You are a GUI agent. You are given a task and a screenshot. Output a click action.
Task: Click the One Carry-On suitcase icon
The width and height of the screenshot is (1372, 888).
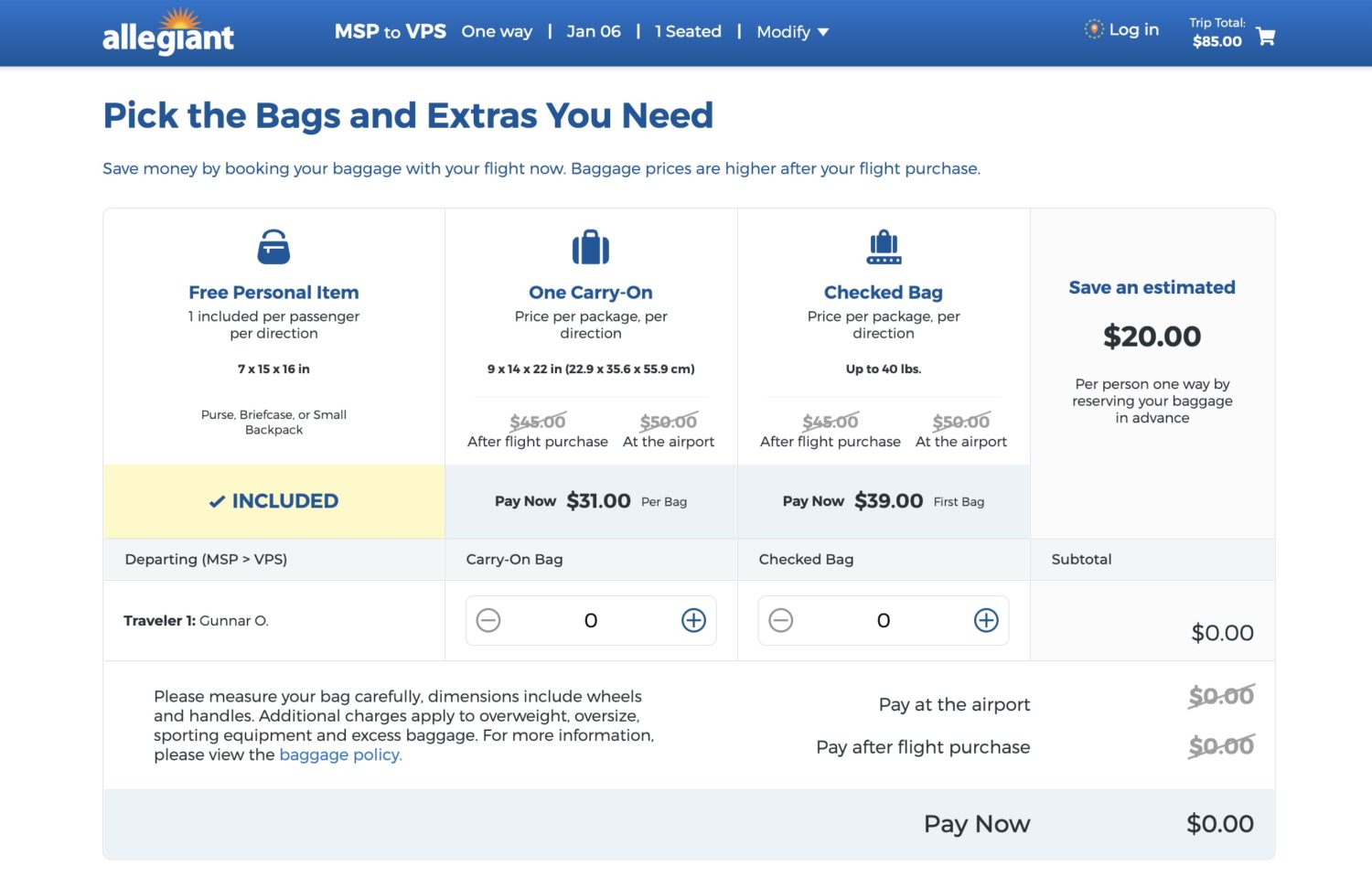click(591, 247)
